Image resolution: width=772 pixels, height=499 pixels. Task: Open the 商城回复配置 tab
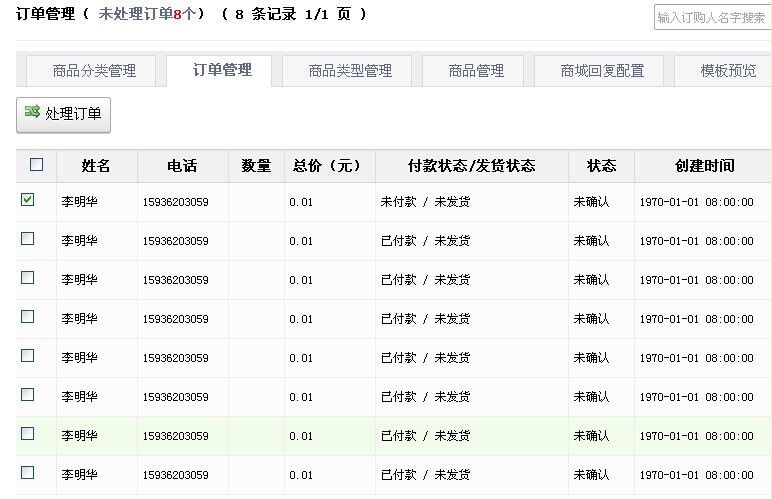click(602, 71)
